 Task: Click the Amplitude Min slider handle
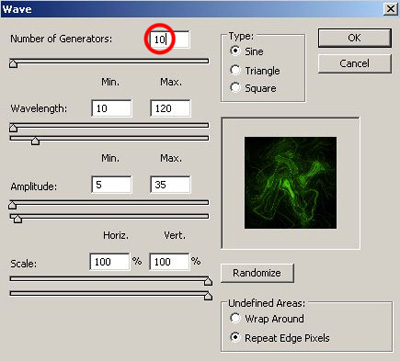pyautogui.click(x=13, y=205)
